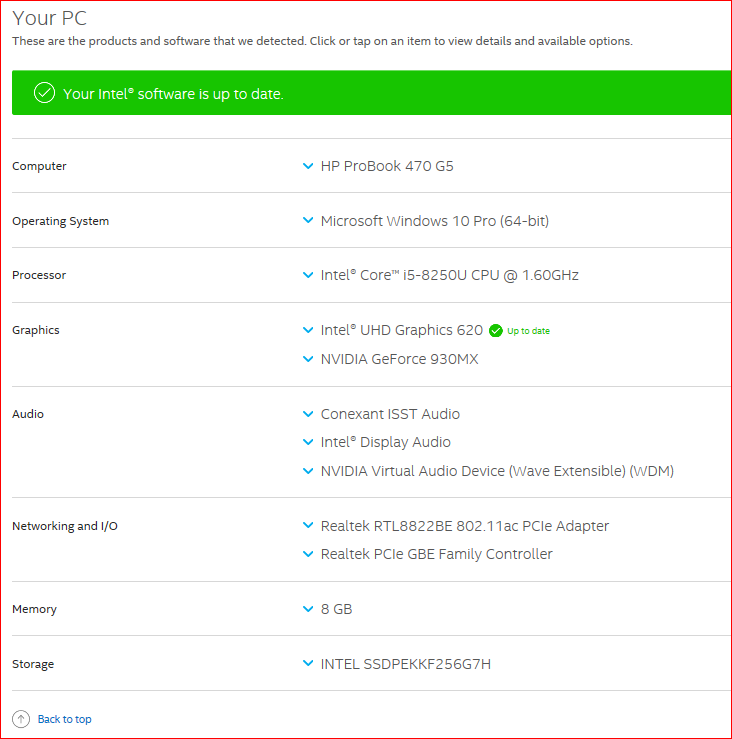Expand the HP ProBook 470 G5 chevron

pyautogui.click(x=308, y=166)
